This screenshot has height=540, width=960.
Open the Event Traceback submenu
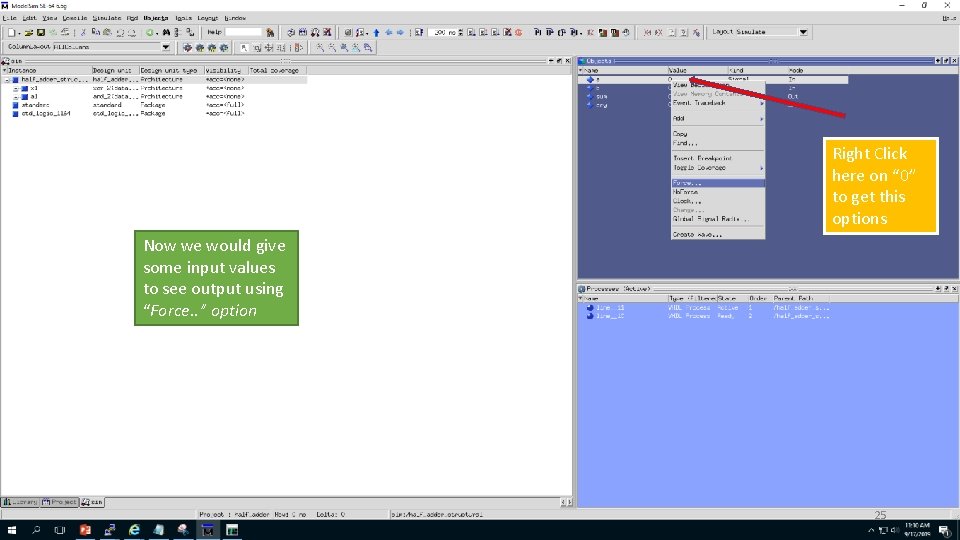pyautogui.click(x=718, y=103)
